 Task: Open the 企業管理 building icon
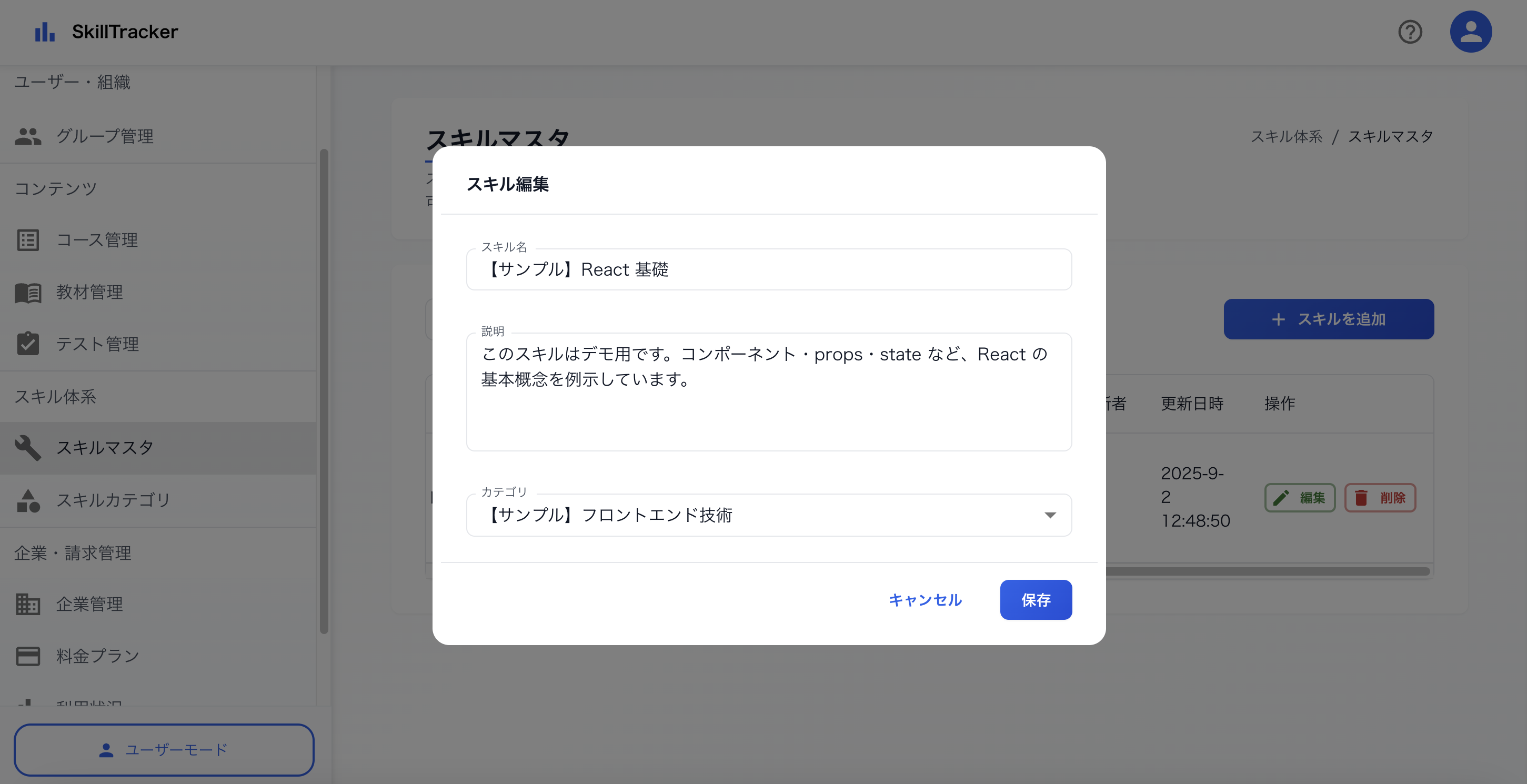click(x=28, y=604)
